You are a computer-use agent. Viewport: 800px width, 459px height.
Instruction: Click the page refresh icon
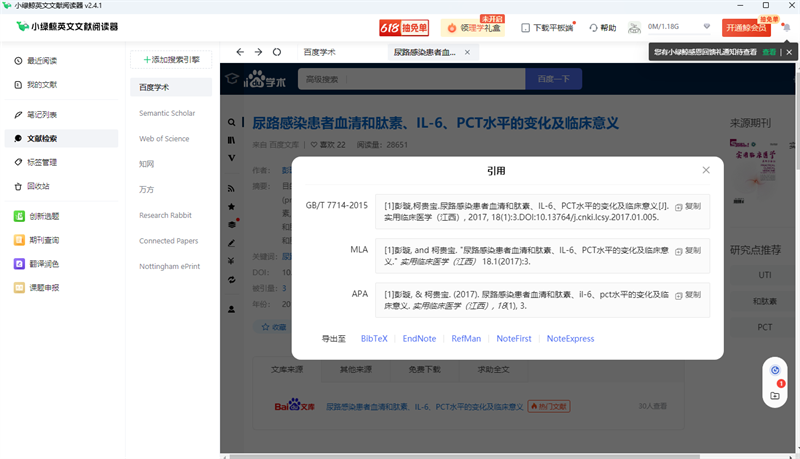tap(277, 52)
